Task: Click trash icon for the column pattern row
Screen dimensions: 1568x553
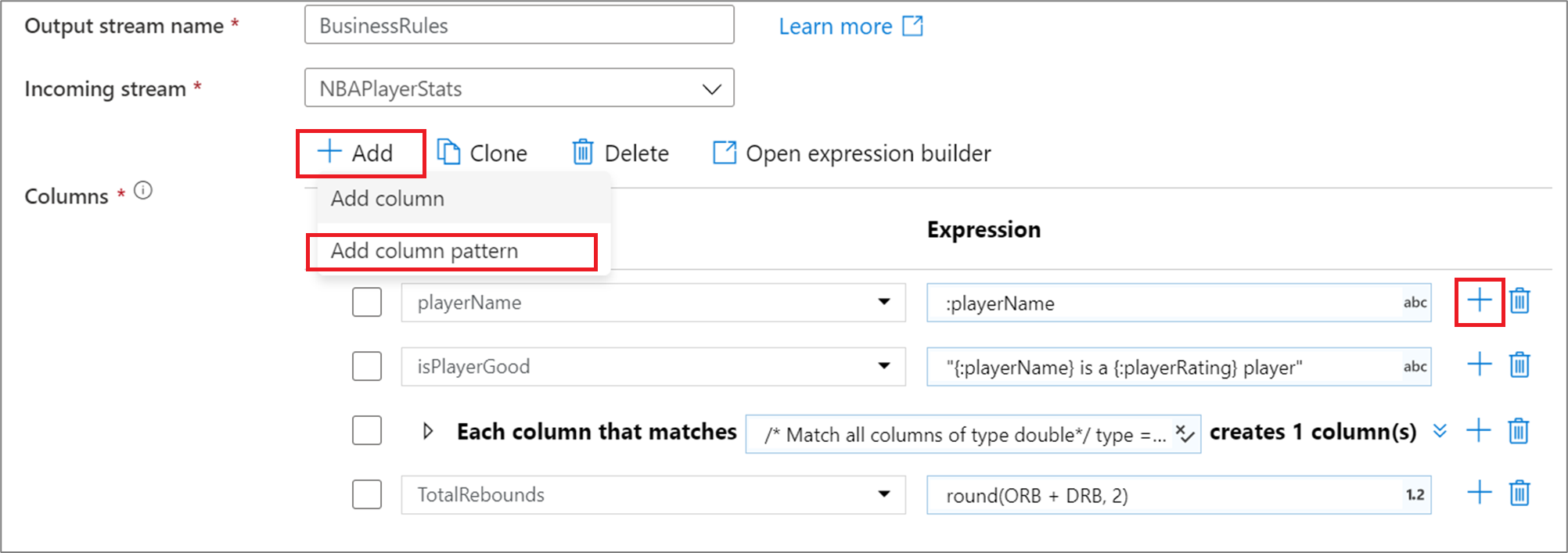Action: pos(1519,431)
